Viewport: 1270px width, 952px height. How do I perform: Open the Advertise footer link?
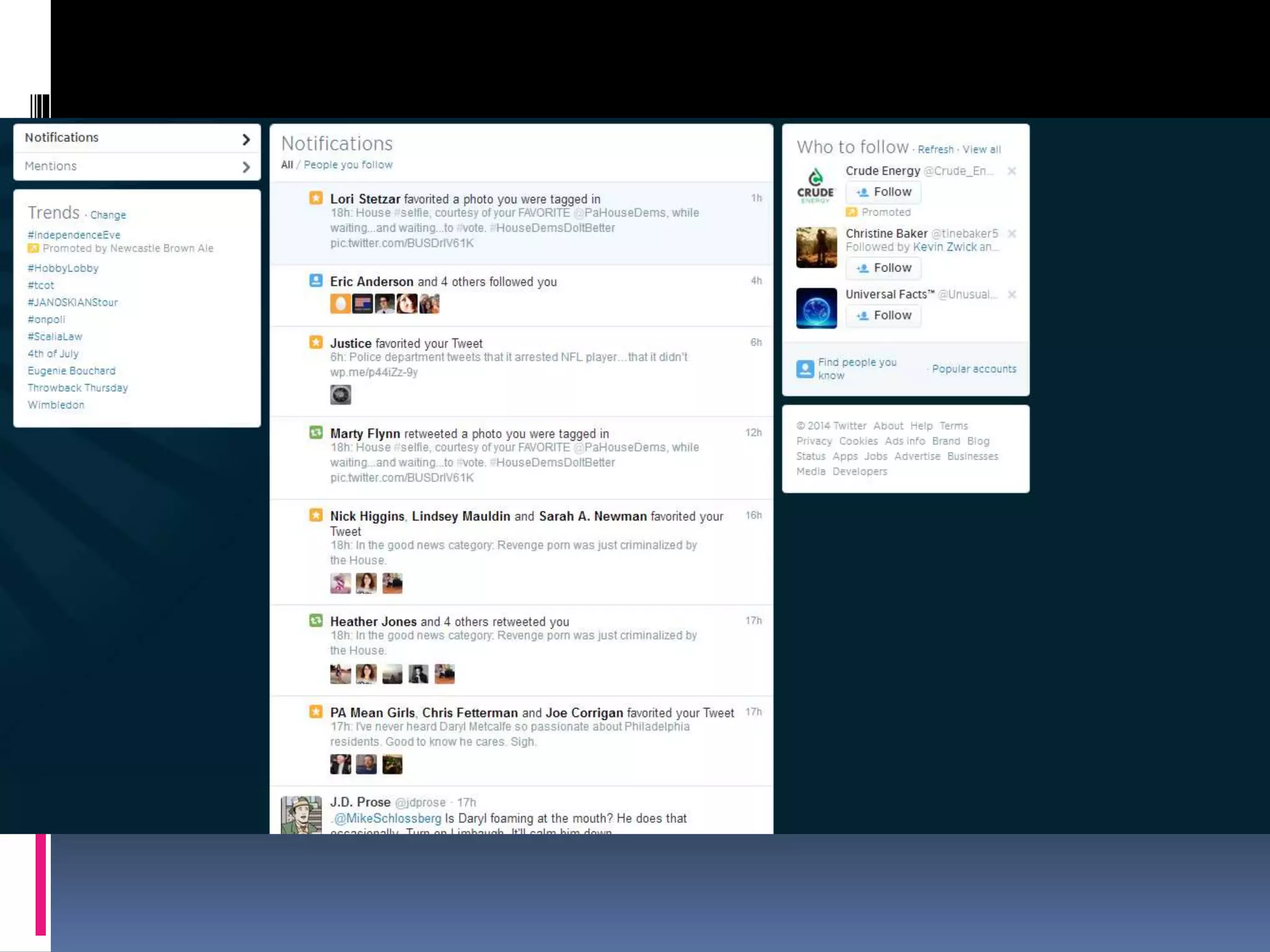917,456
